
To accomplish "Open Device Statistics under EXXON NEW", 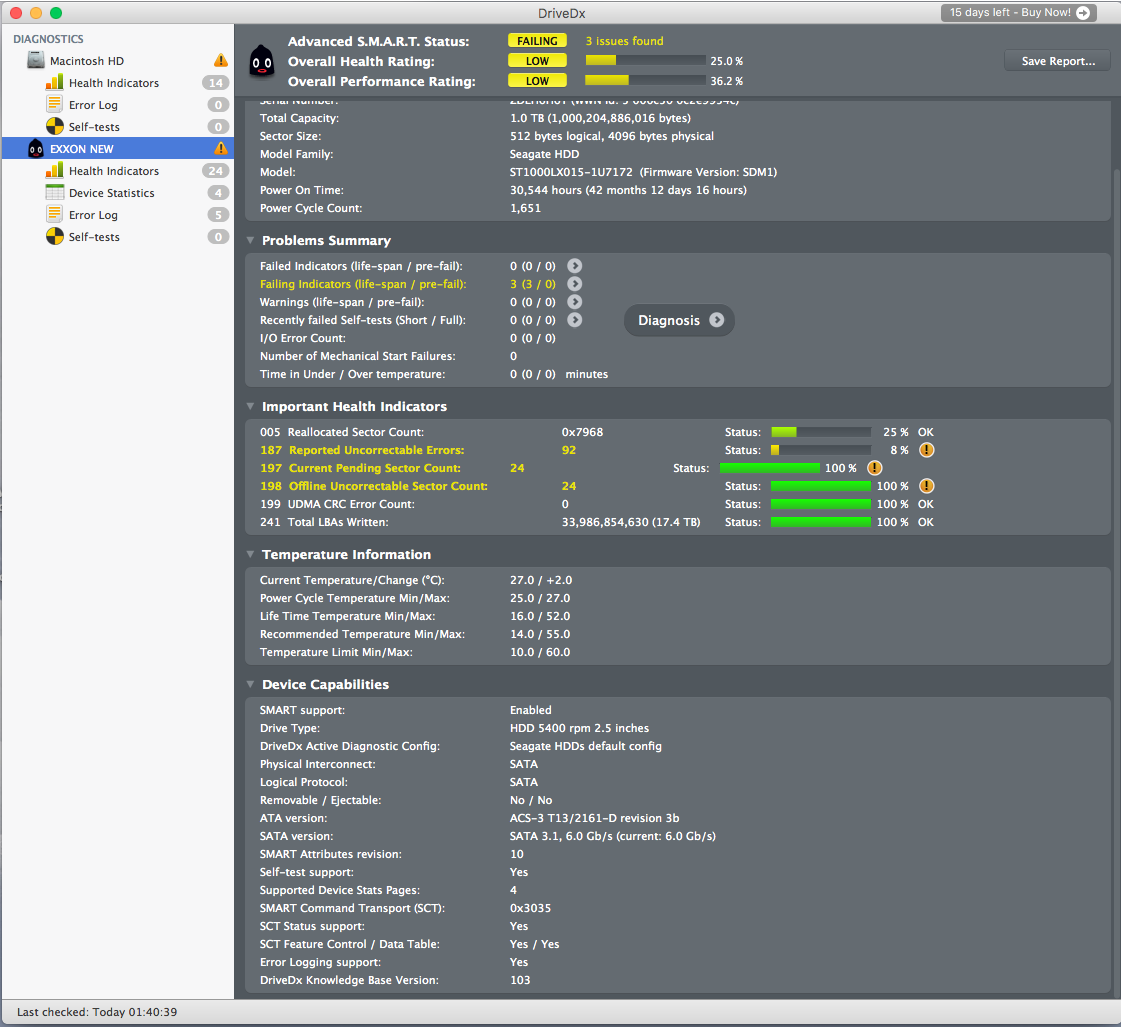I will [x=112, y=193].
